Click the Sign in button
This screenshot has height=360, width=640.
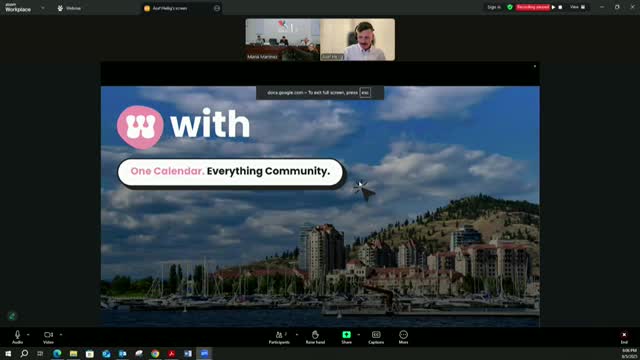coord(494,7)
